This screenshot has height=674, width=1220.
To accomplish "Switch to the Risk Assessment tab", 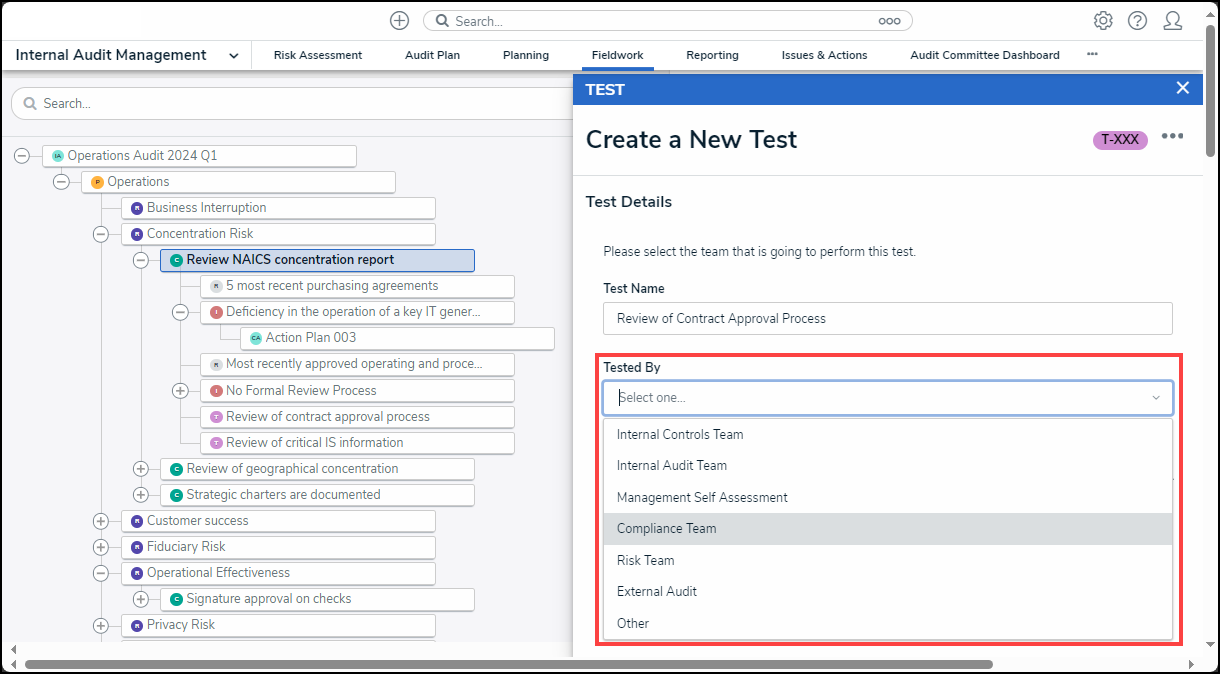I will [x=318, y=55].
